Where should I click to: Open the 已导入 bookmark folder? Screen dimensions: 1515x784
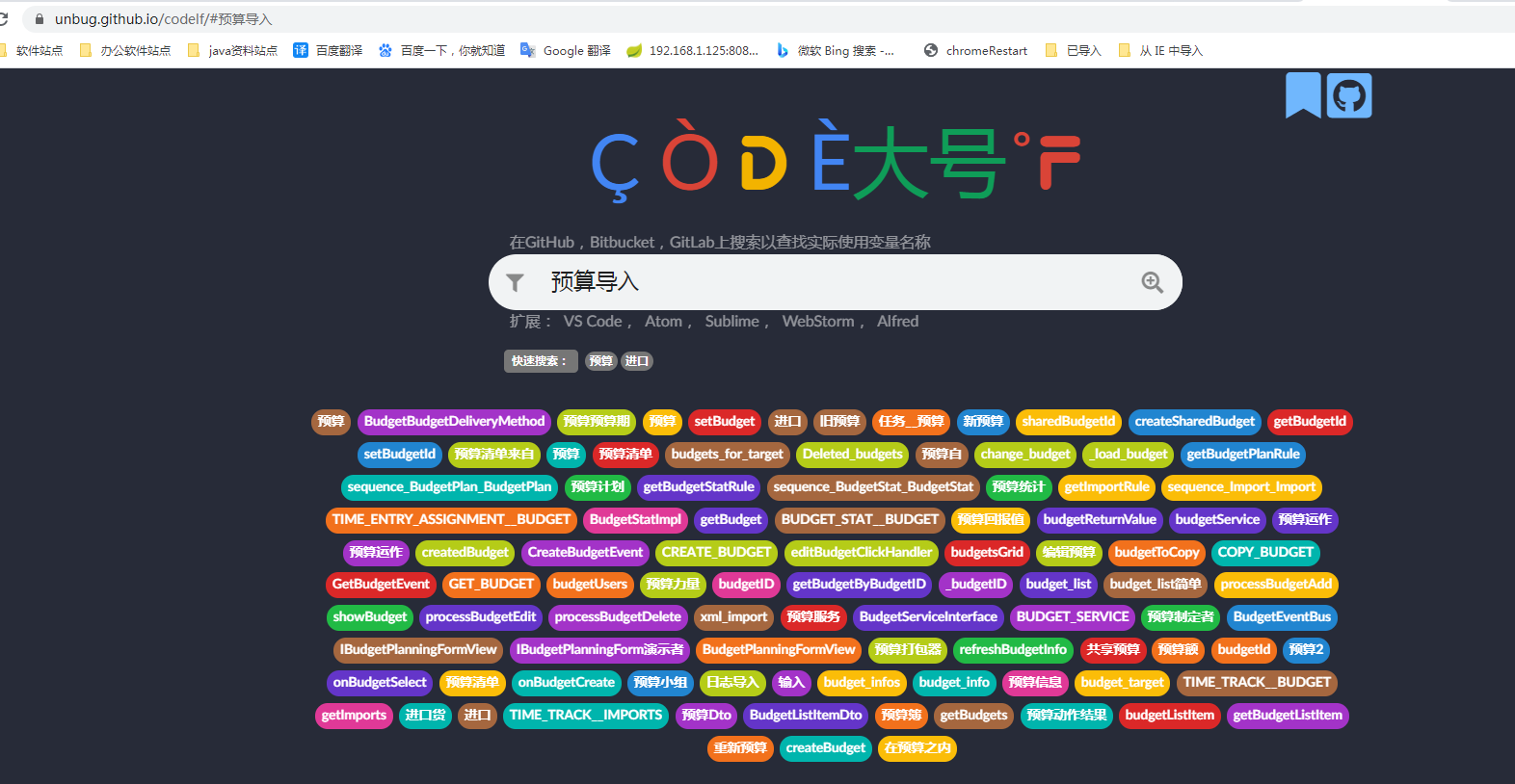tap(1074, 50)
